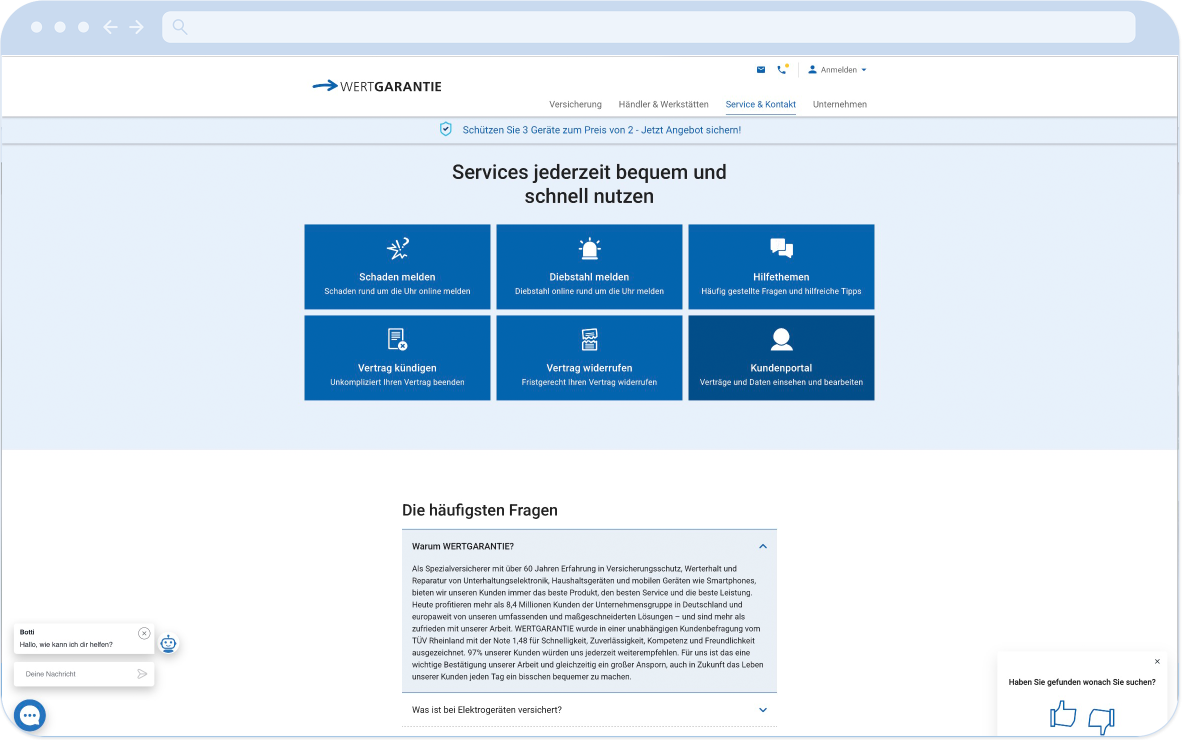The image size is (1184, 740).
Task: Open the Hilfethemen title link
Action: pyautogui.click(x=781, y=277)
